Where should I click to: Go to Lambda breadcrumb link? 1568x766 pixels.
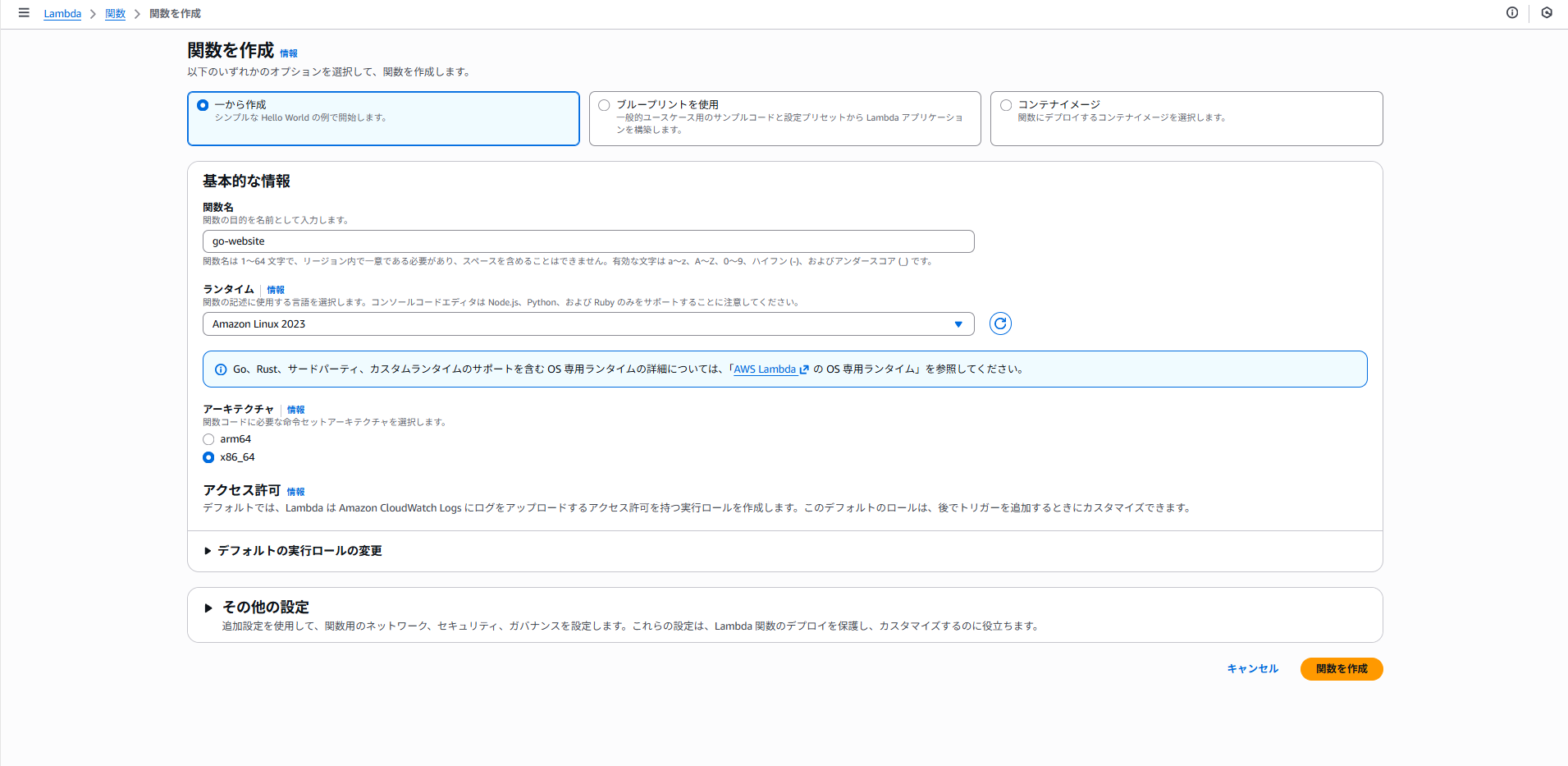coord(62,14)
